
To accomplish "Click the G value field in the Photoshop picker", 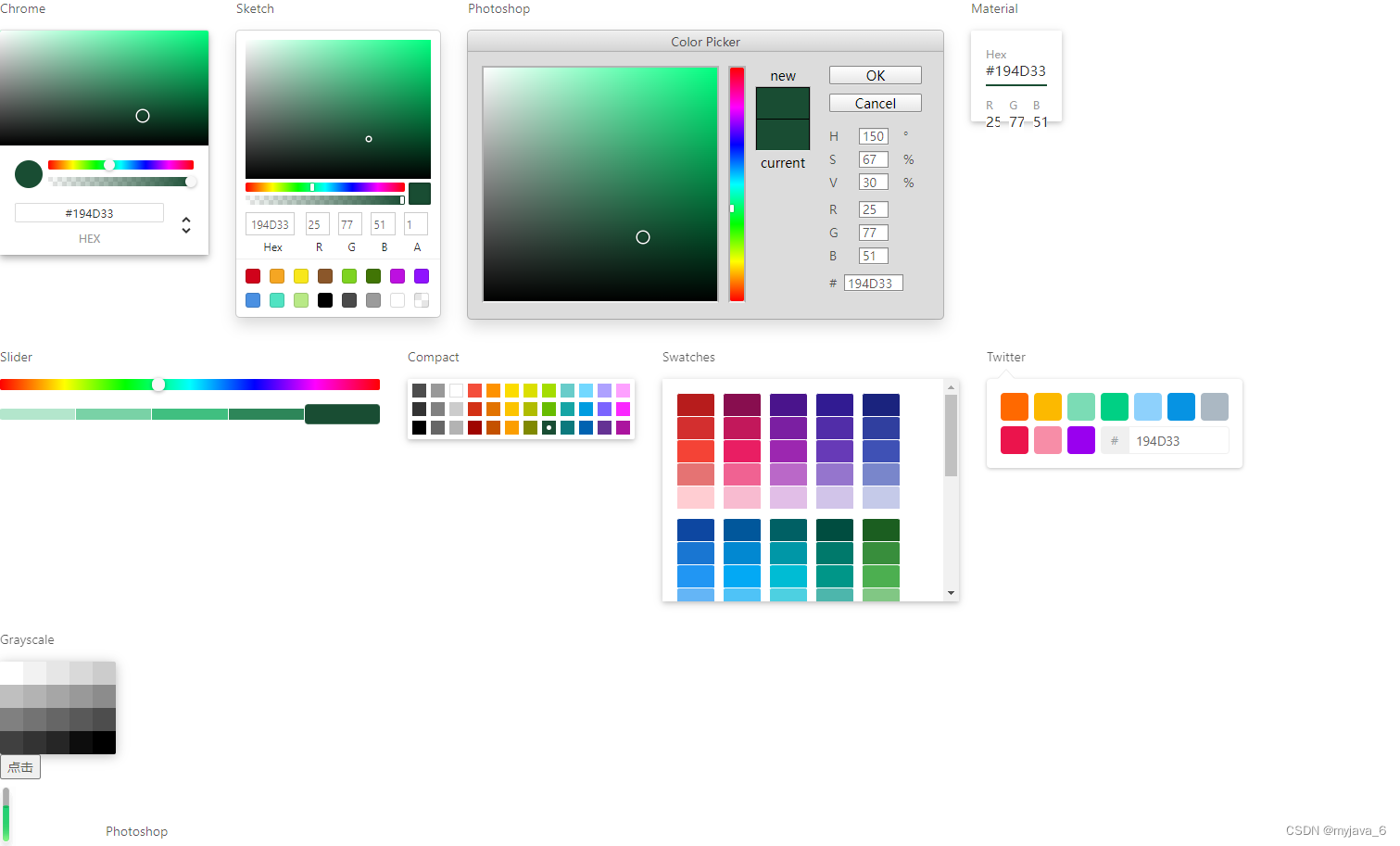I will 872,232.
